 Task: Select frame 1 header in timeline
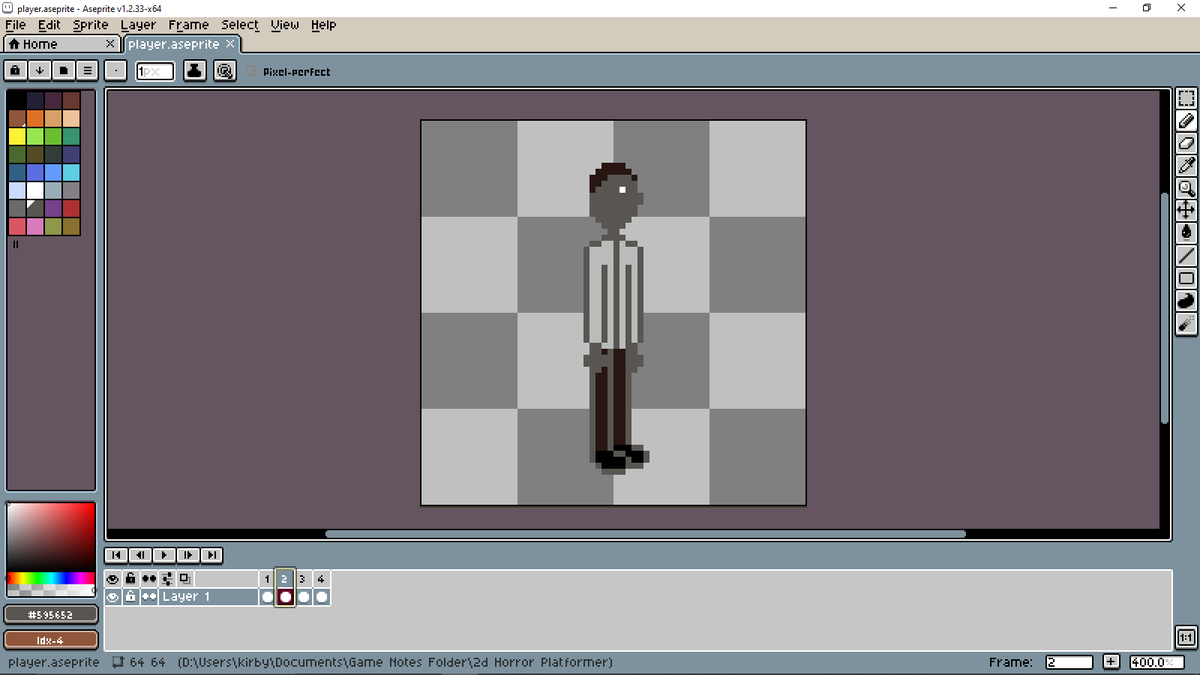(267, 579)
